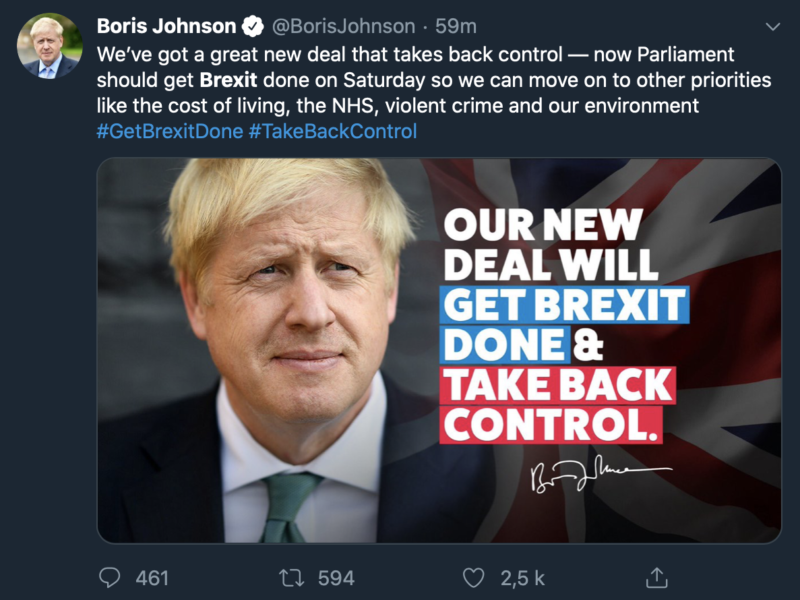Click the reply speech bubble icon

click(x=111, y=577)
